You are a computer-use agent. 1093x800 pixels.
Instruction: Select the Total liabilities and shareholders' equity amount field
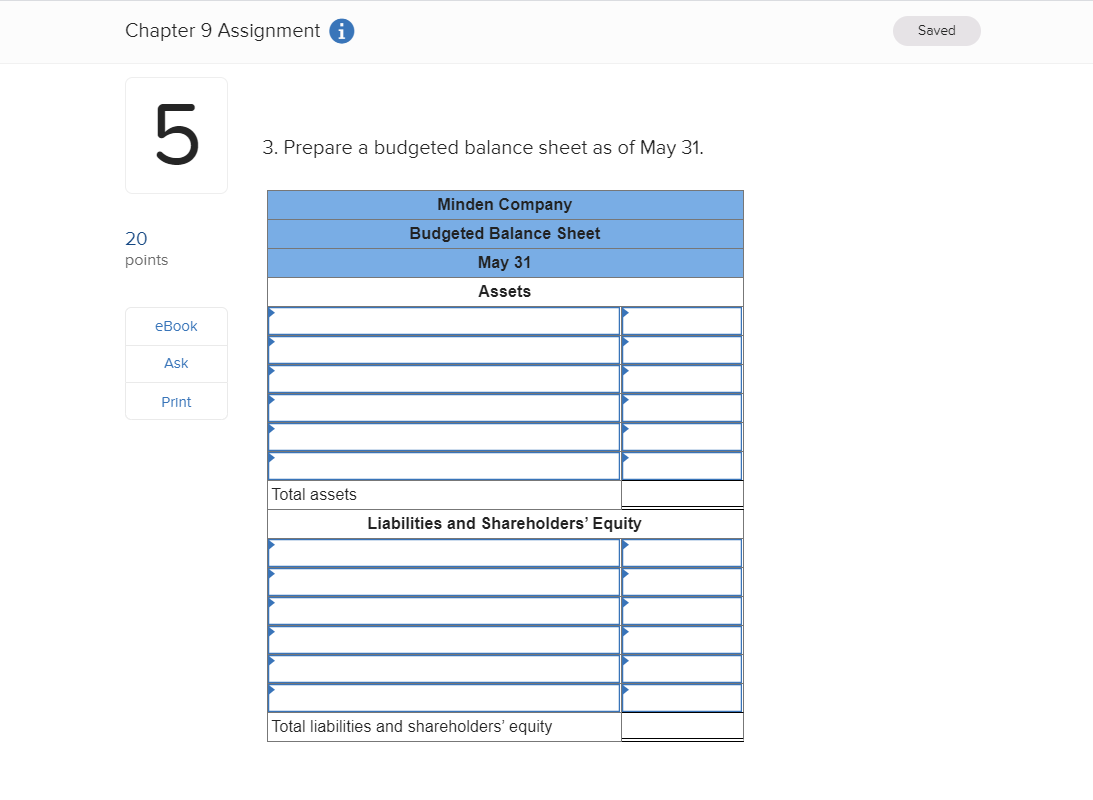(x=681, y=726)
